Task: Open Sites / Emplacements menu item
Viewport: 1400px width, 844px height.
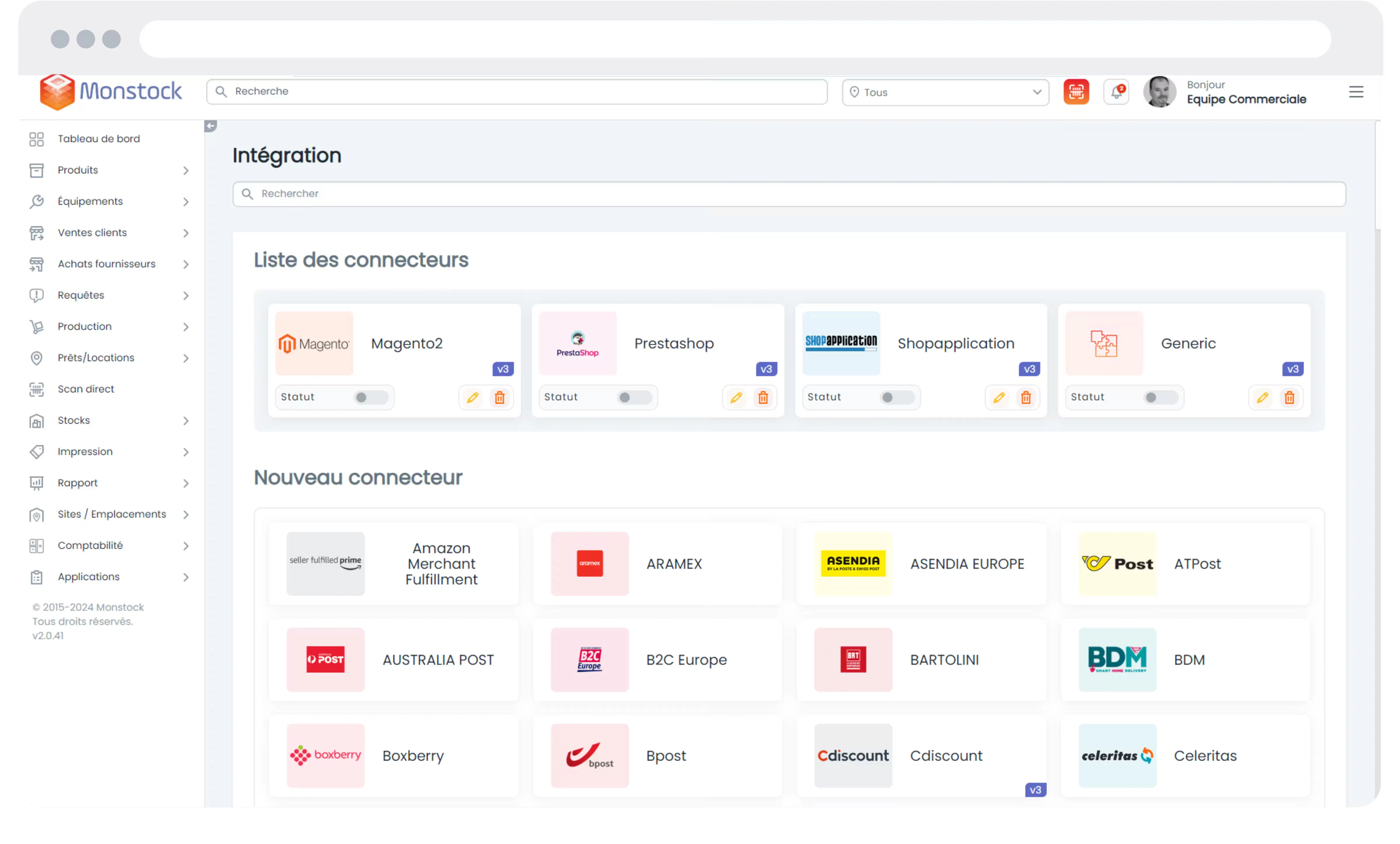Action: point(109,514)
